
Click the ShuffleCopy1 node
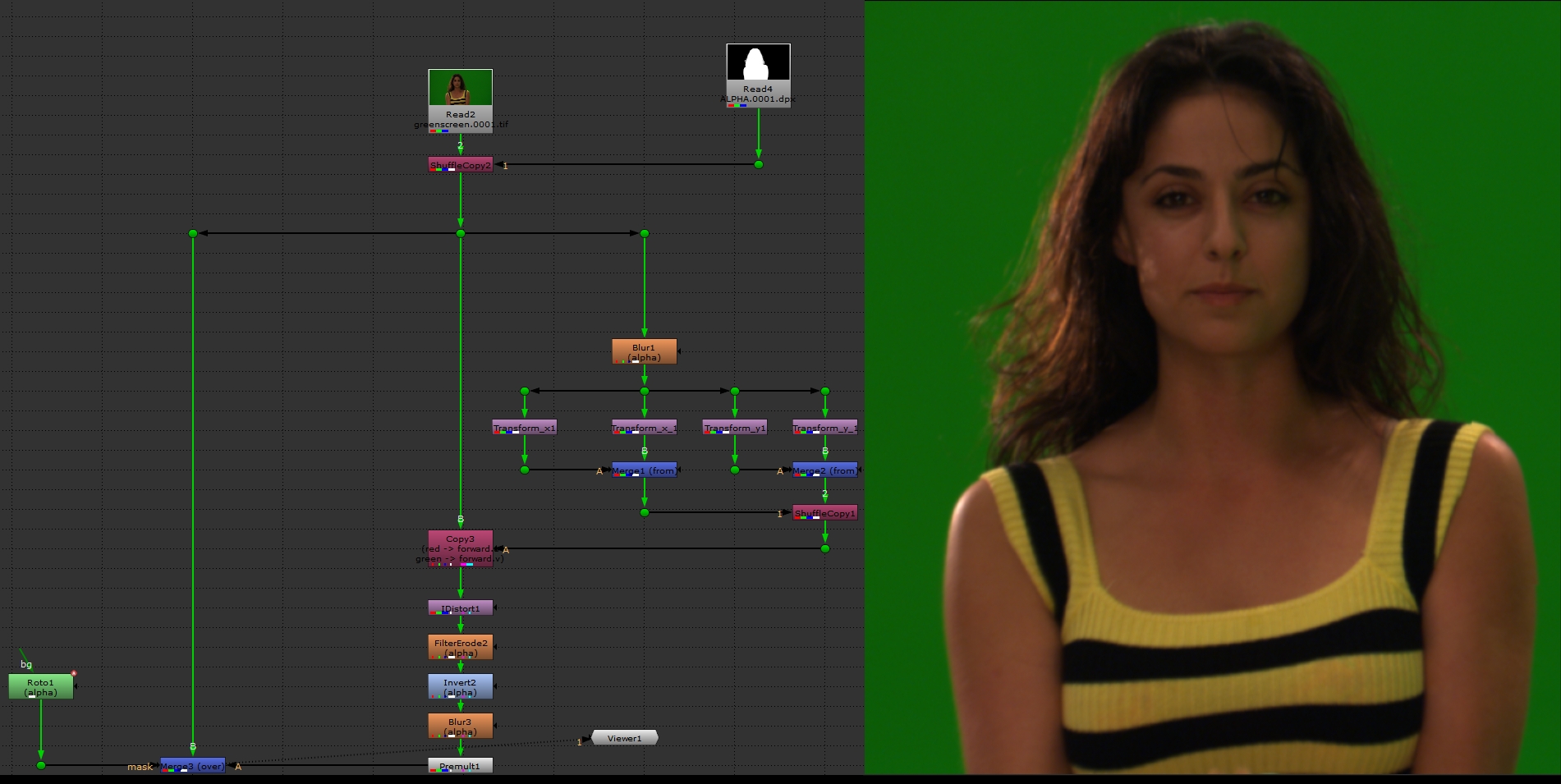[x=824, y=513]
